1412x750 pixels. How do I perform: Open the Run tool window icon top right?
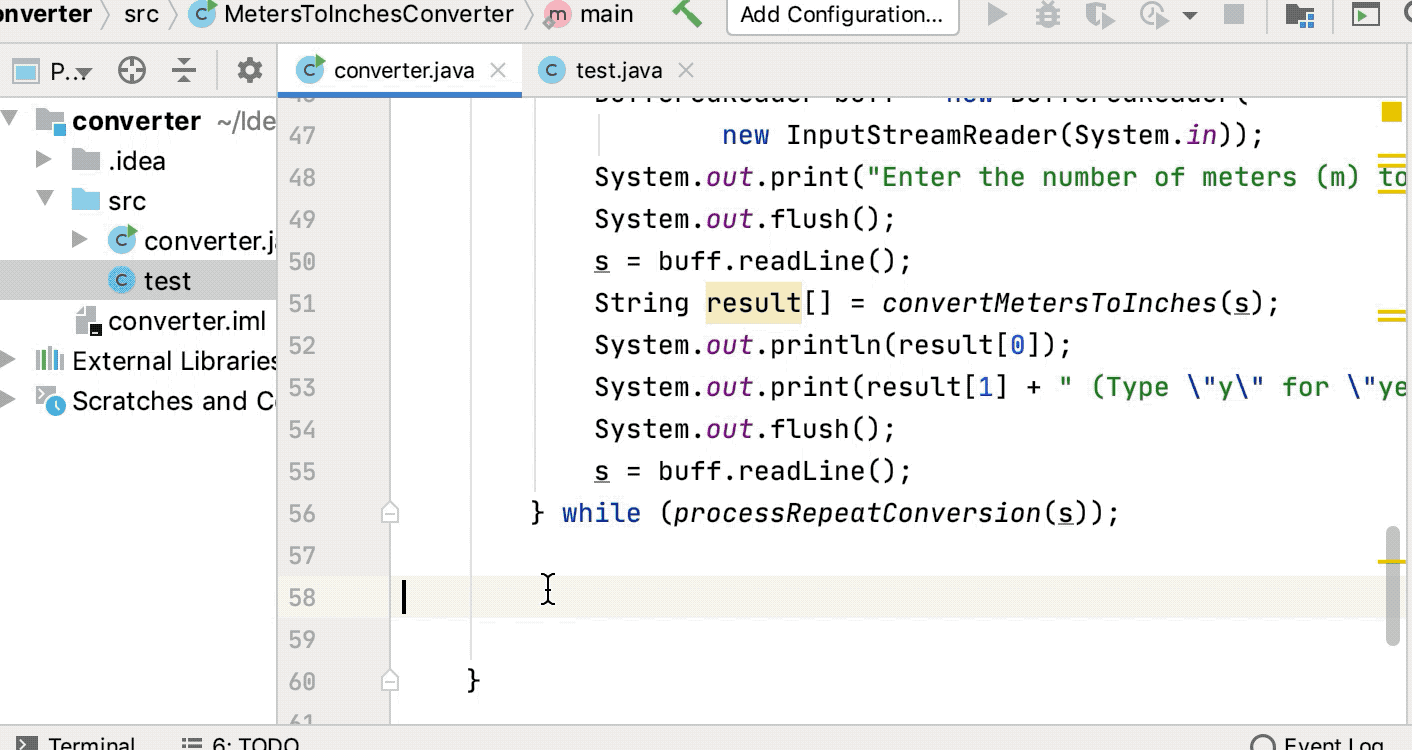(x=1365, y=14)
